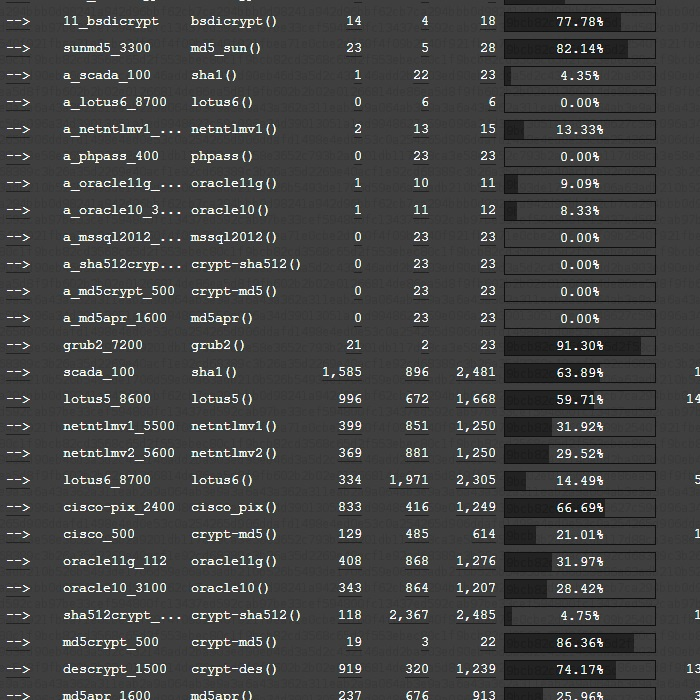Click the 77.78% progress bar
Image resolution: width=700 pixels, height=700 pixels.
pyautogui.click(x=579, y=21)
